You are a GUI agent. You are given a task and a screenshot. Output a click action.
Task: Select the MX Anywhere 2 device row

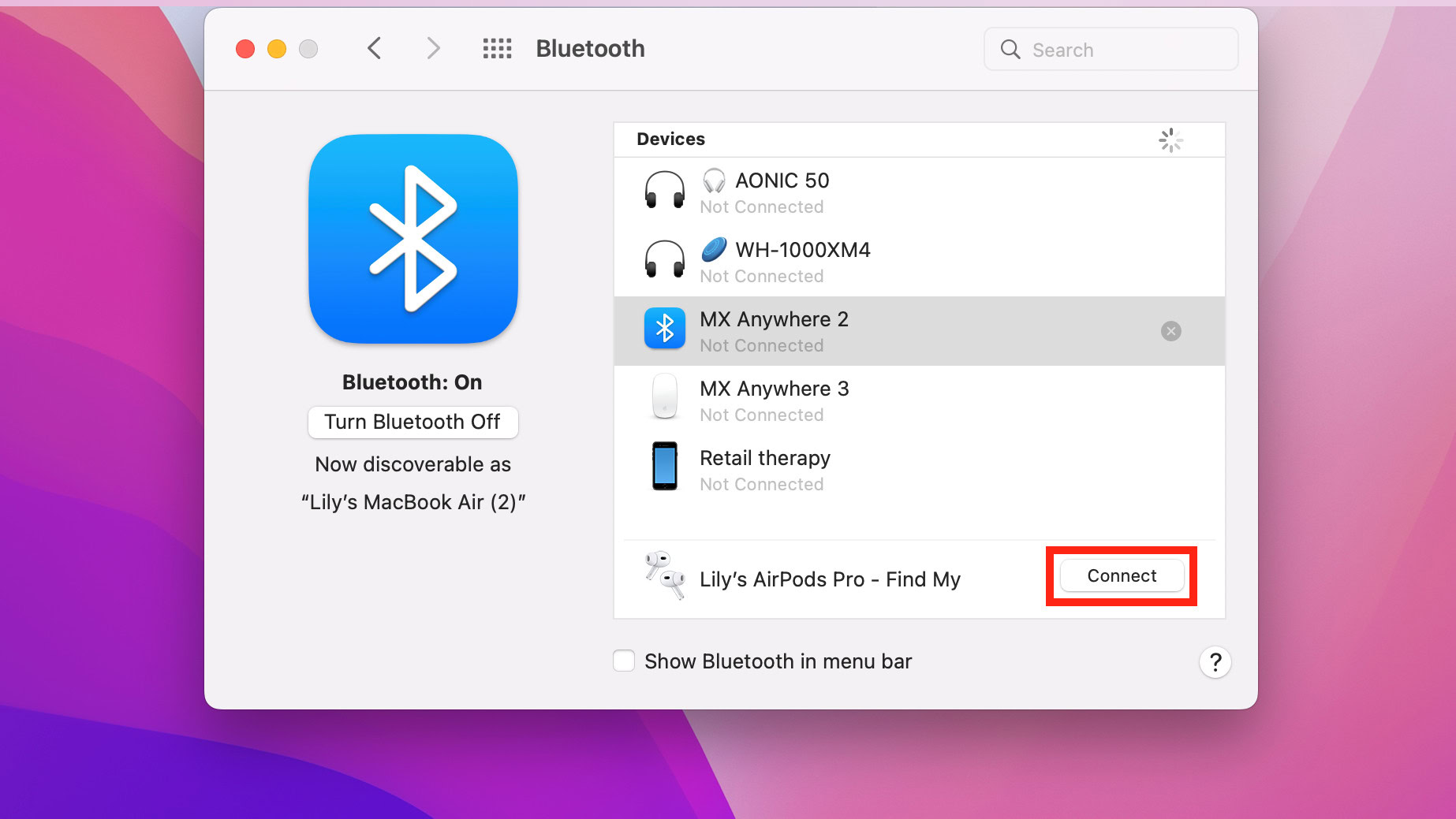(x=868, y=330)
